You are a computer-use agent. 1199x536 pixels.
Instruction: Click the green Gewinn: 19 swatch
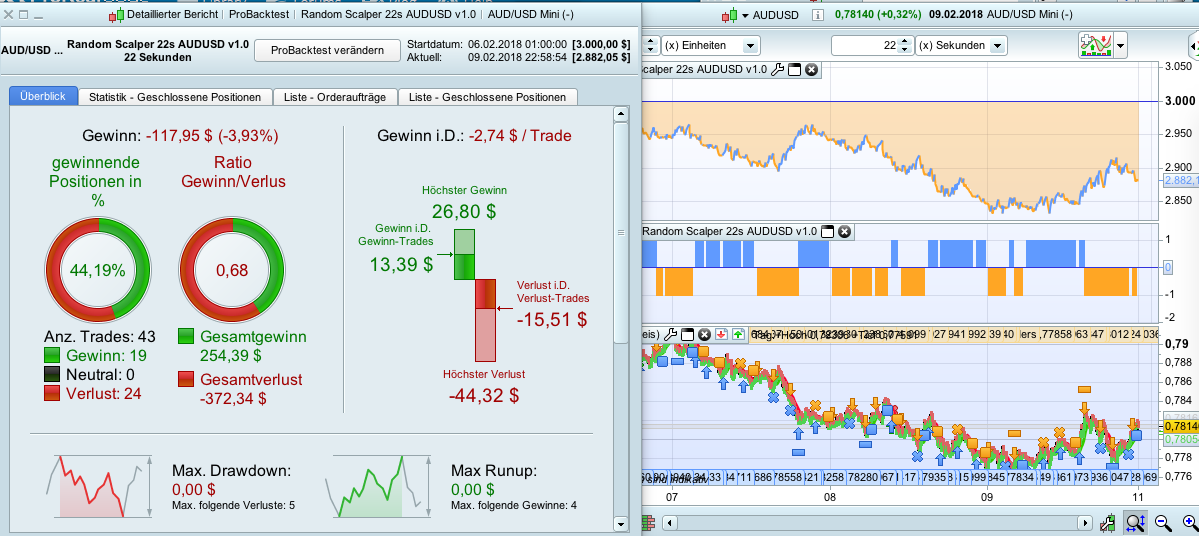52,356
